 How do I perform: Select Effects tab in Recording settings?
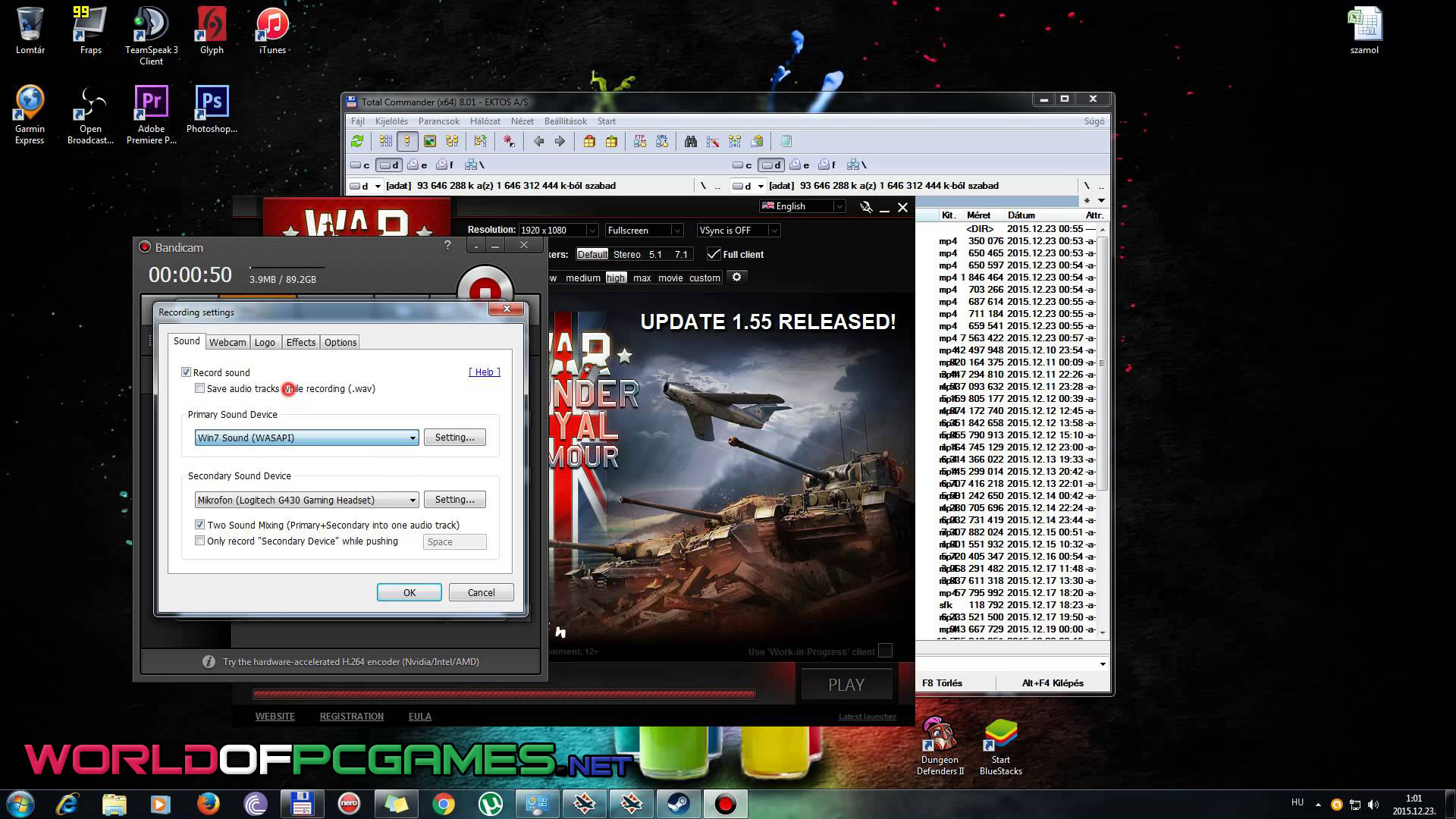tap(300, 342)
